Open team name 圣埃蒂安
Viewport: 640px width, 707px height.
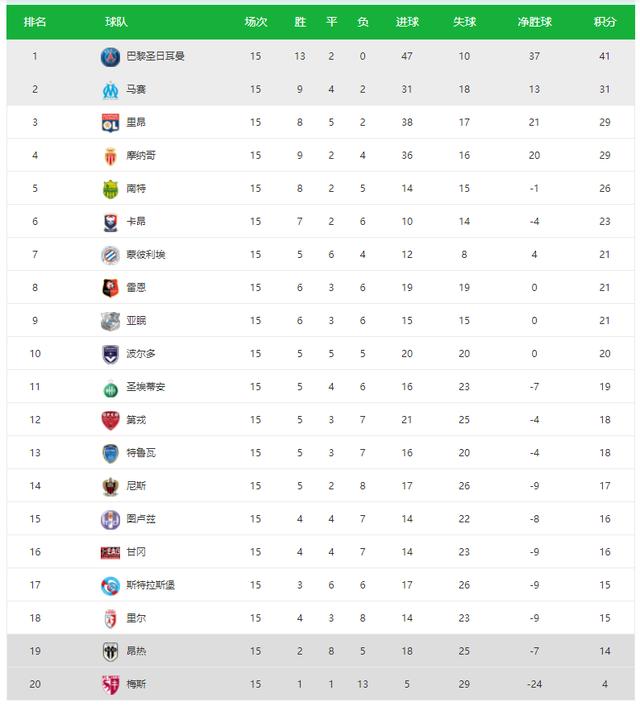[x=146, y=386]
